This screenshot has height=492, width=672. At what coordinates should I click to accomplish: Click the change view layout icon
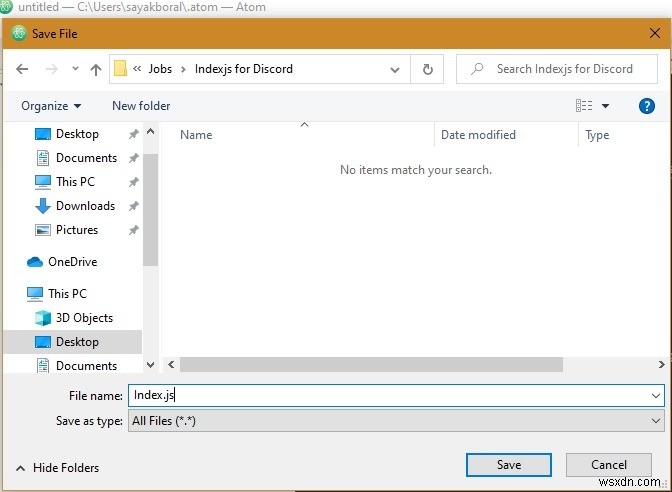click(x=584, y=105)
